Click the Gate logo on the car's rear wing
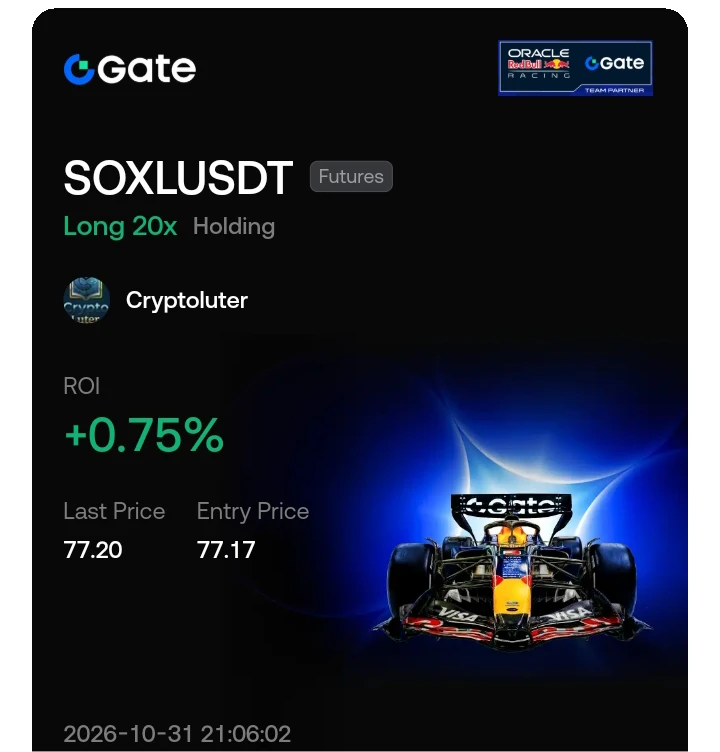This screenshot has height=752, width=720. 511,505
